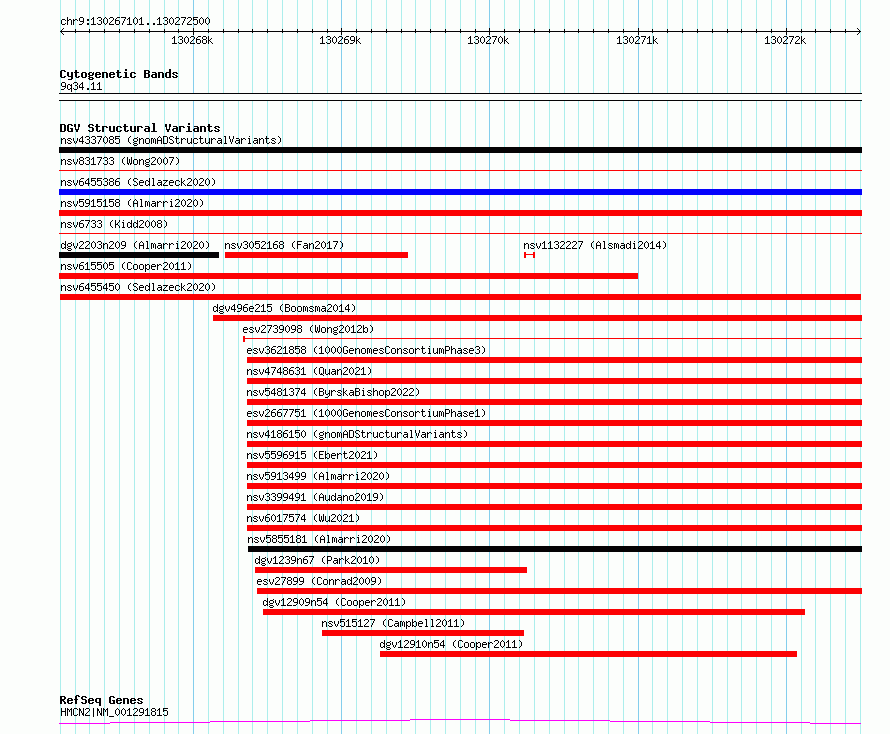The image size is (890, 734).
Task: Click the chr9:130267101..130272500 region label
Action: (x=135, y=21)
